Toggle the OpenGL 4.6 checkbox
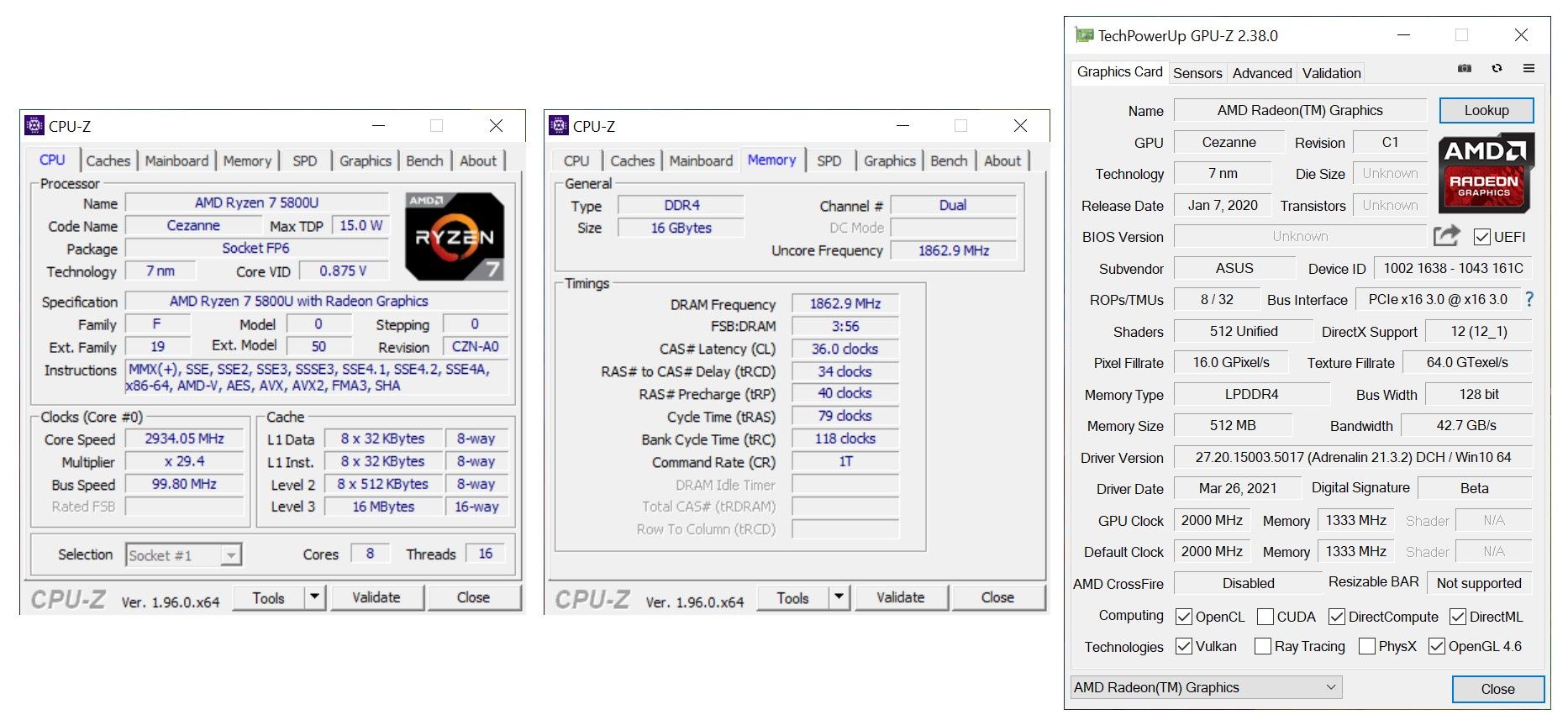 [x=1437, y=646]
